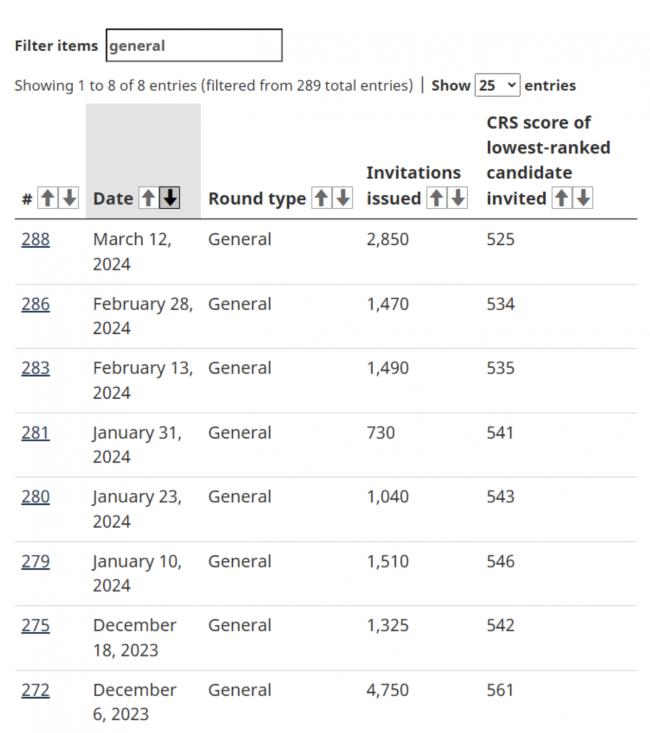Click the active Date descending sort arrow
The width and height of the screenshot is (650, 733).
(x=170, y=198)
